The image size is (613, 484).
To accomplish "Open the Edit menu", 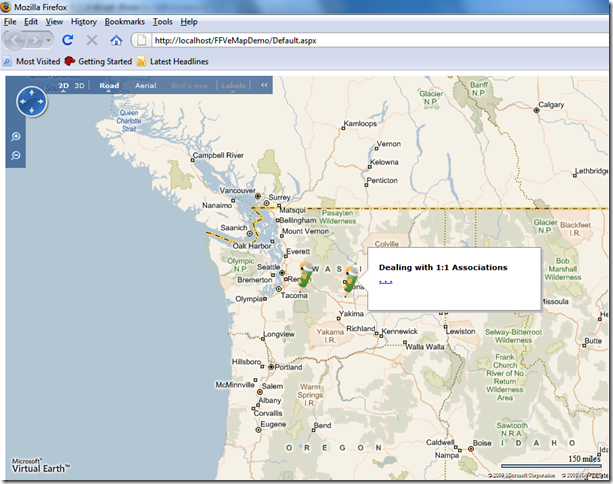I will click(31, 22).
